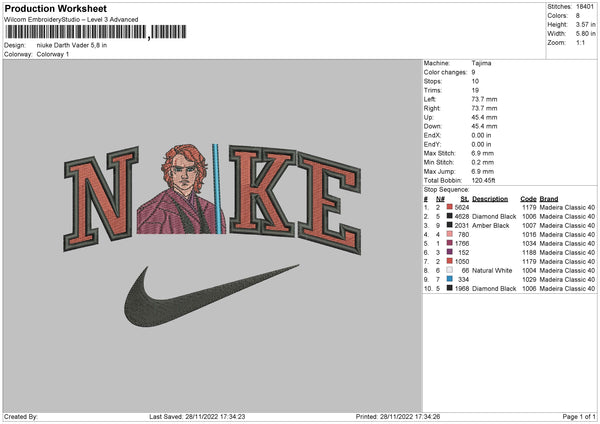600x424 pixels.
Task: Click the Zoom value 1:1
Action: [x=580, y=42]
